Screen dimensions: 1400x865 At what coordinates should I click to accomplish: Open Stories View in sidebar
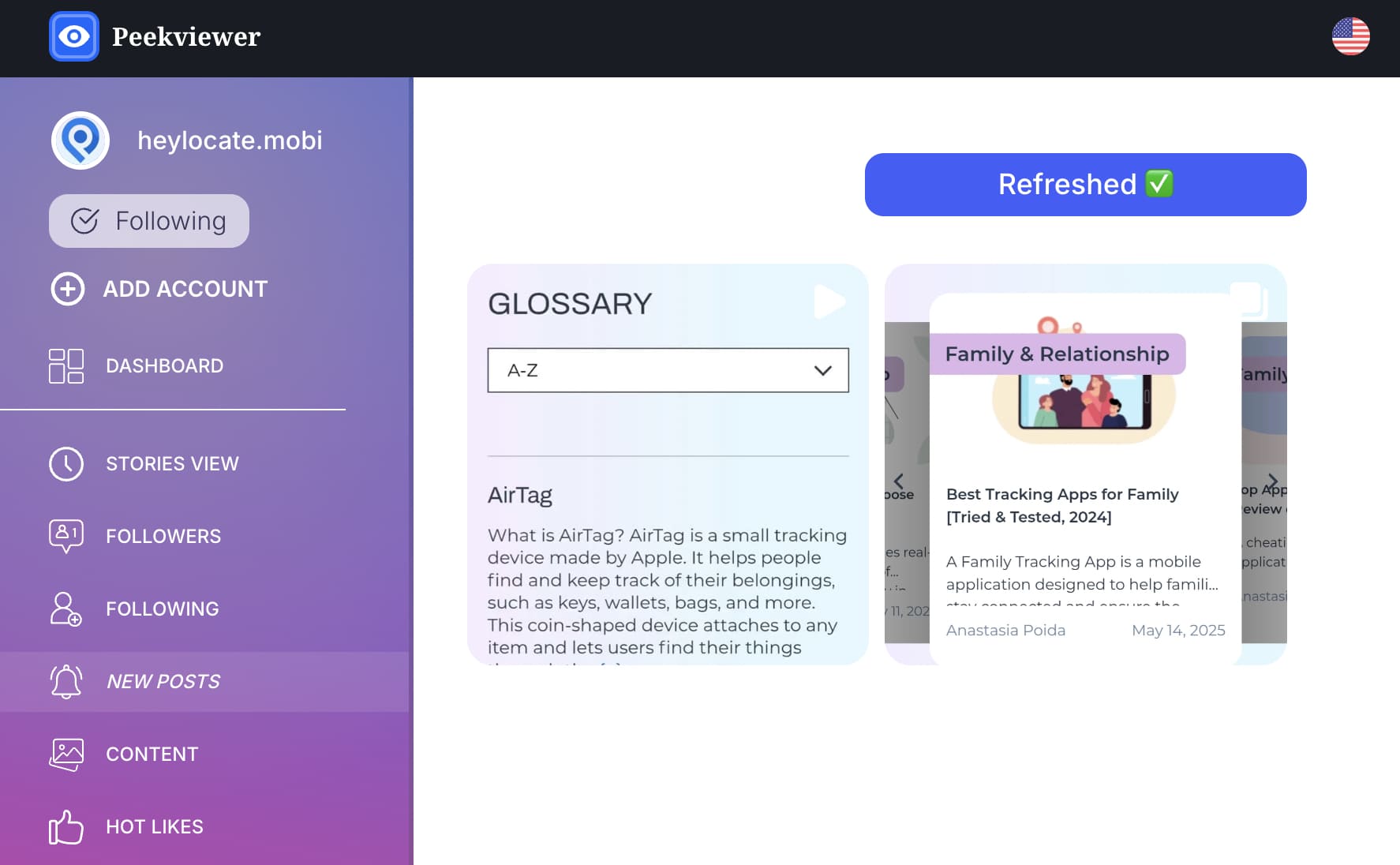coord(173,464)
